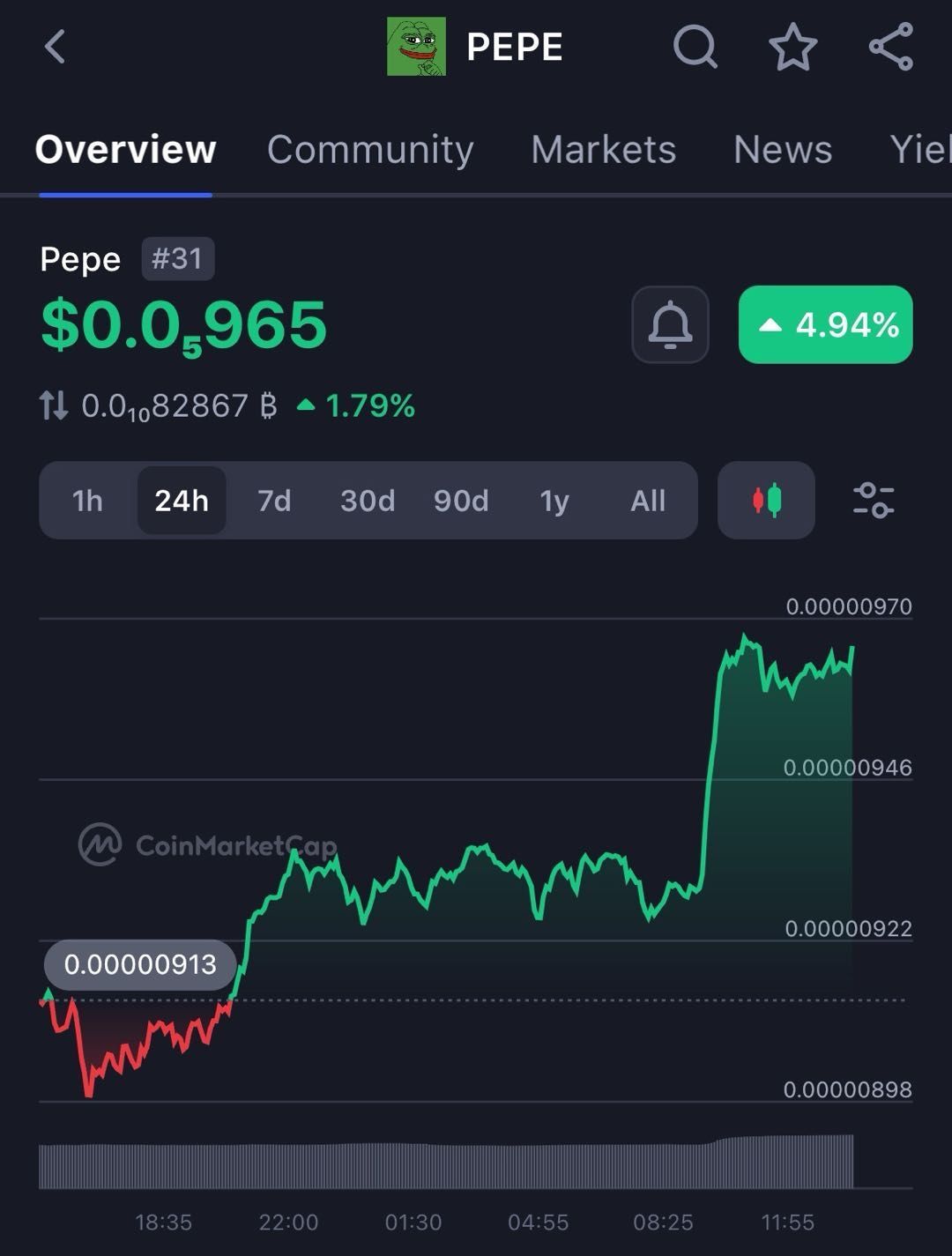Click the PEPE coin logo

click(x=419, y=46)
